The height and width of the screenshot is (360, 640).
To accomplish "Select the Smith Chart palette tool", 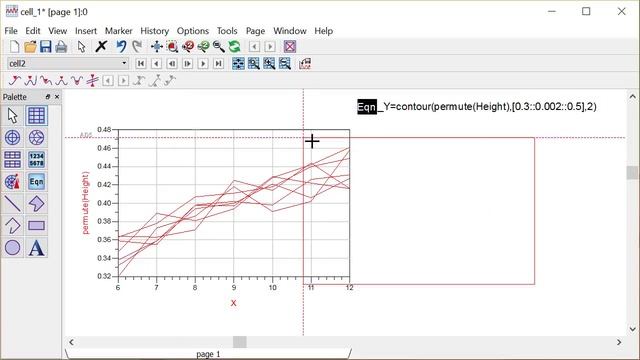I will point(36,138).
